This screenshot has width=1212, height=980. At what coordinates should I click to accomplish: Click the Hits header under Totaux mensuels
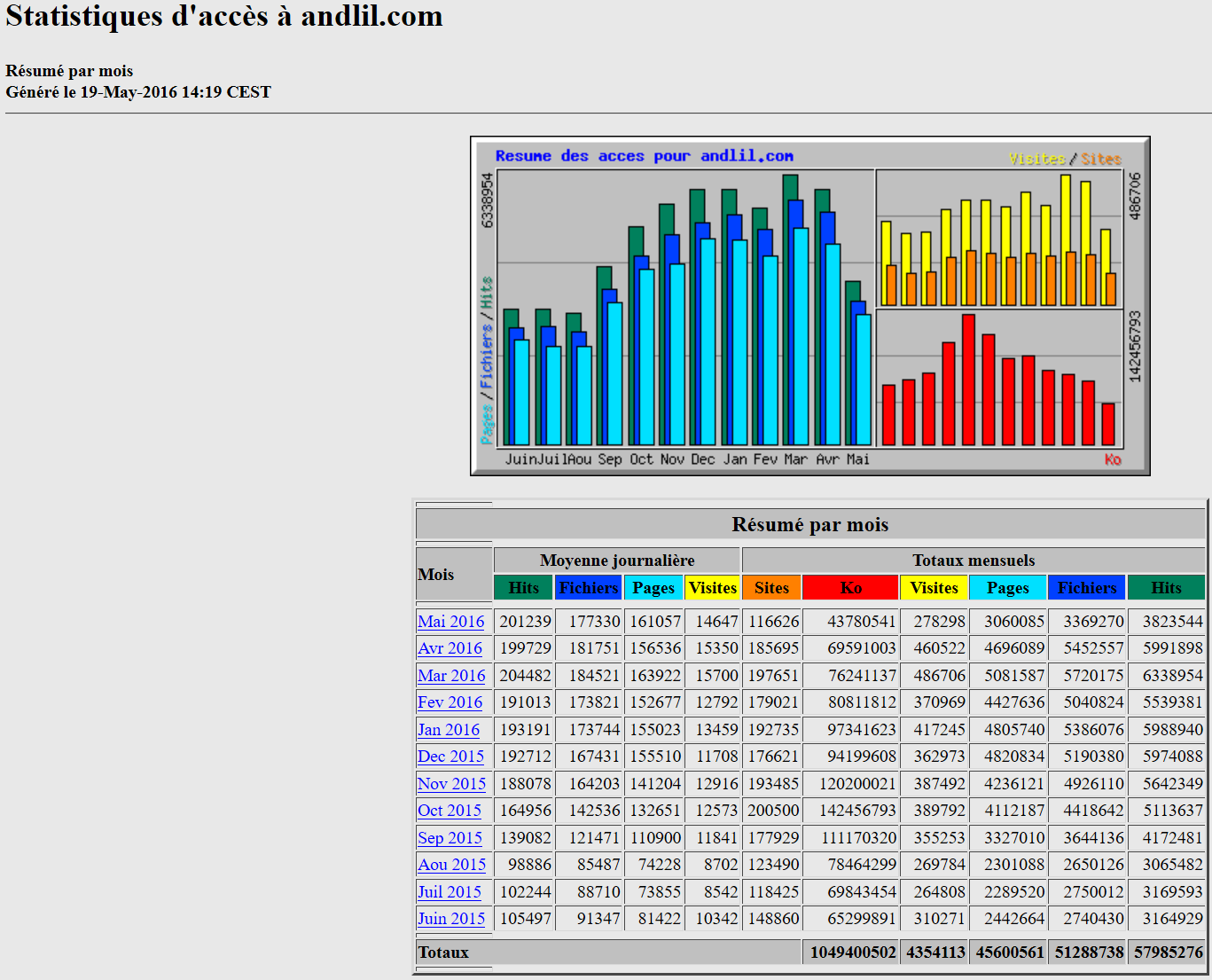point(1166,588)
